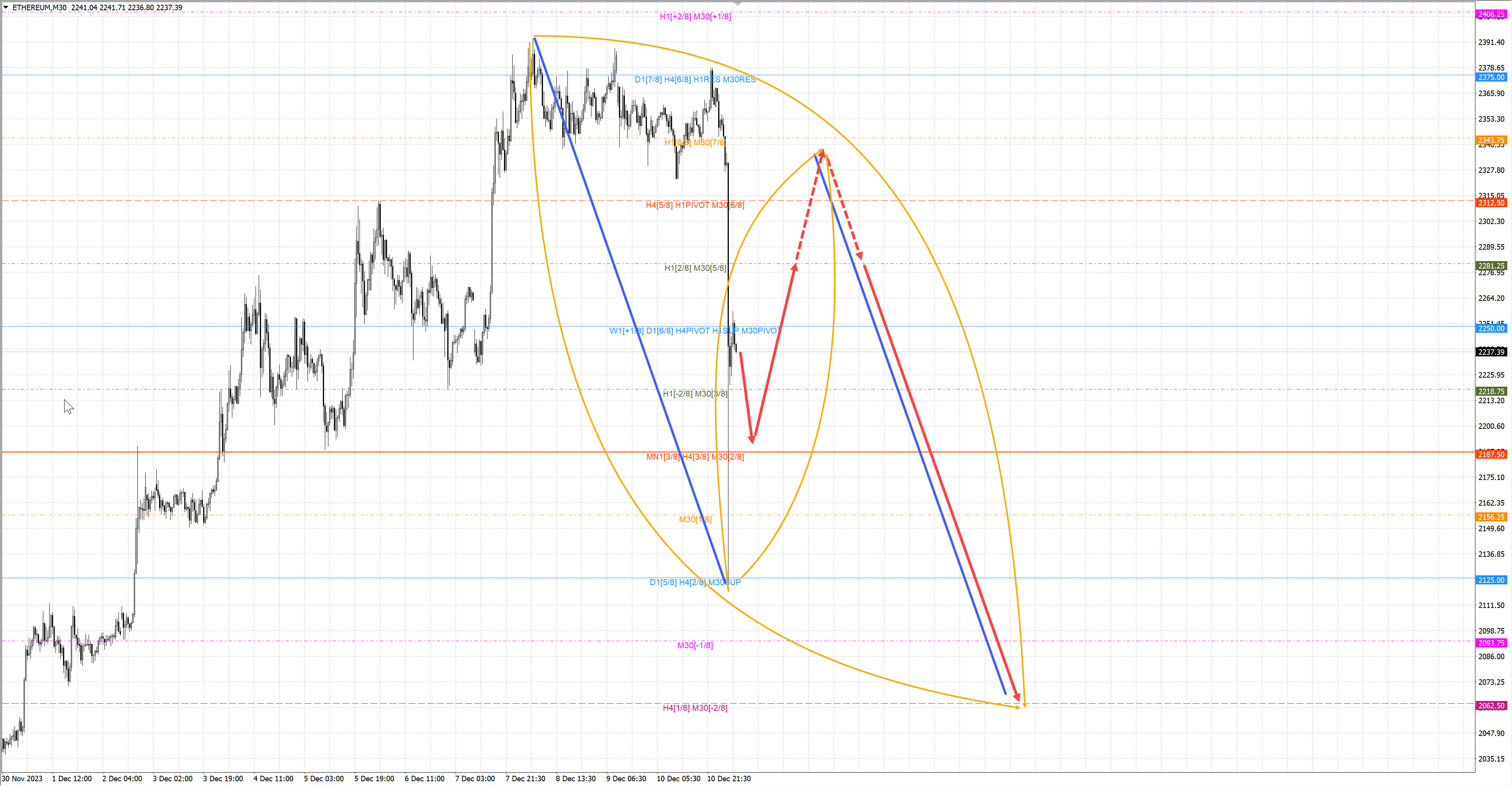Viewport: 1512px width, 786px height.
Task: Open the ETHEREUM,M30 chart dropdown triangle
Action: [x=6, y=7]
